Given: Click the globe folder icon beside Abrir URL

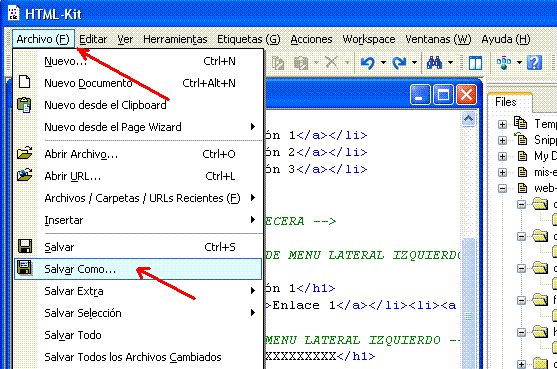Looking at the screenshot, I should click(25, 175).
